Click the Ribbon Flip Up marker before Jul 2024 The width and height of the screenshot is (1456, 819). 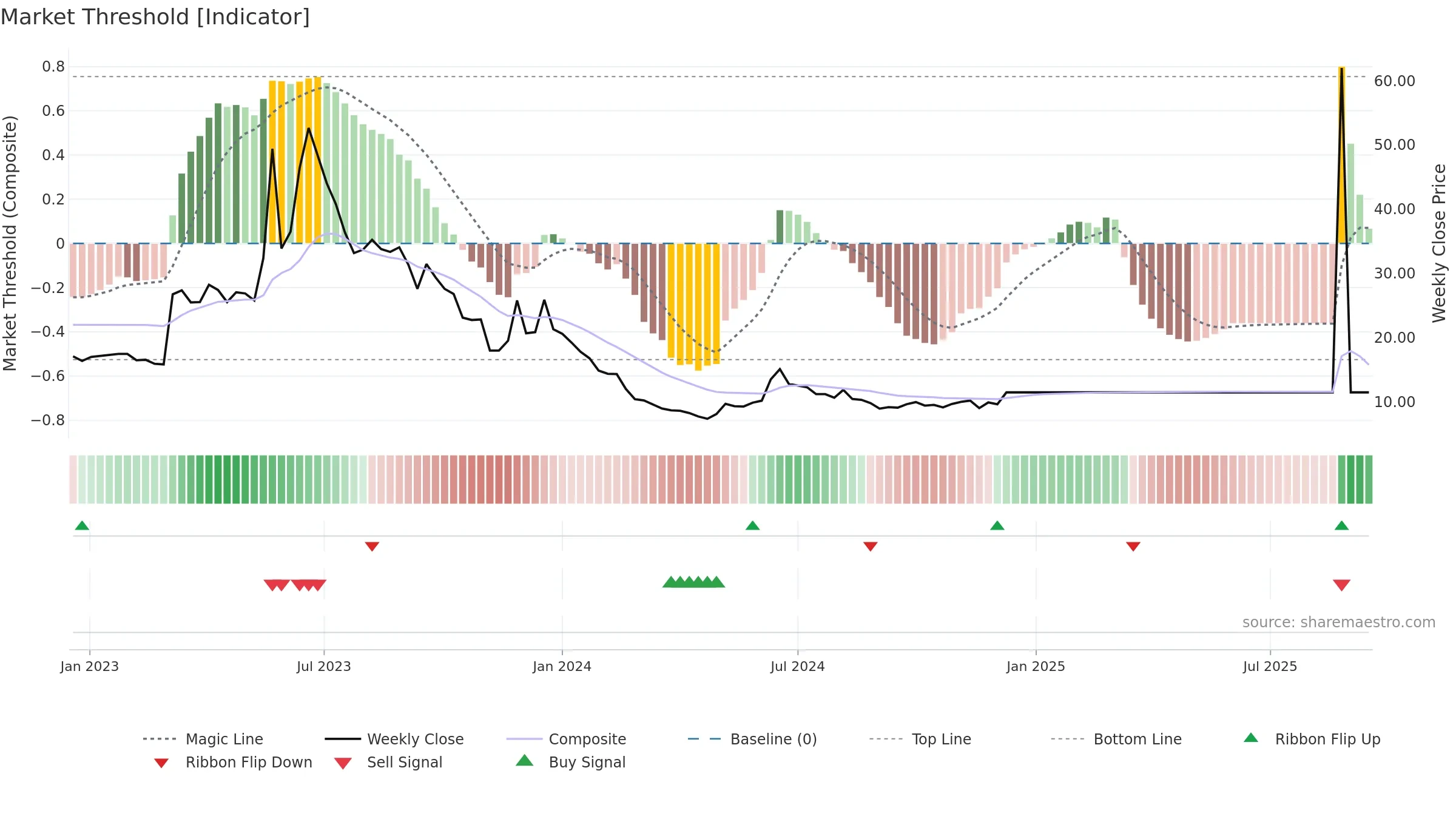(x=752, y=525)
